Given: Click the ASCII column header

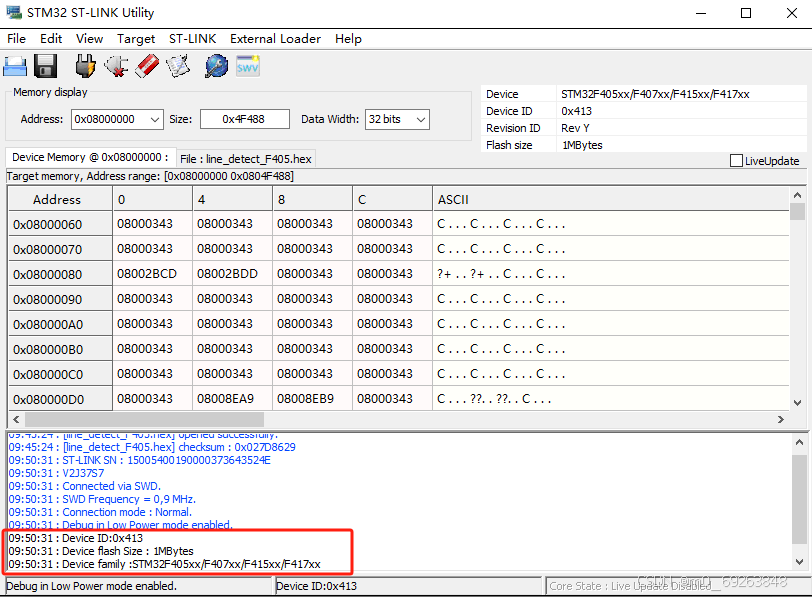Looking at the screenshot, I should [x=611, y=199].
